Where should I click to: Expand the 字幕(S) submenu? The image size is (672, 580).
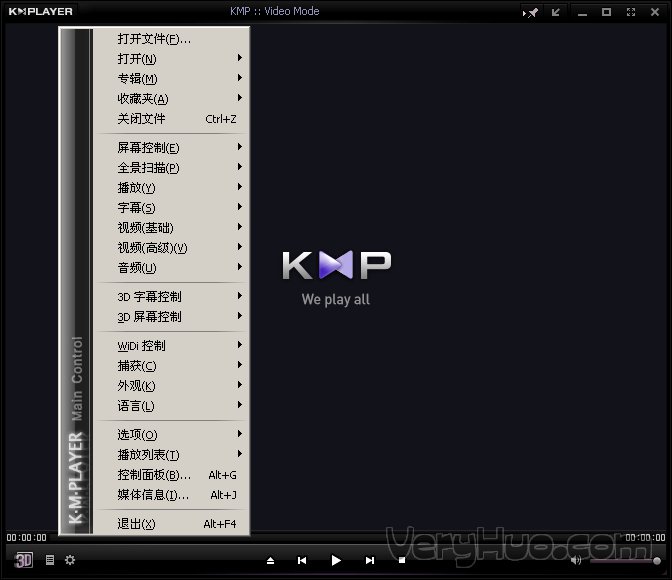coord(171,208)
